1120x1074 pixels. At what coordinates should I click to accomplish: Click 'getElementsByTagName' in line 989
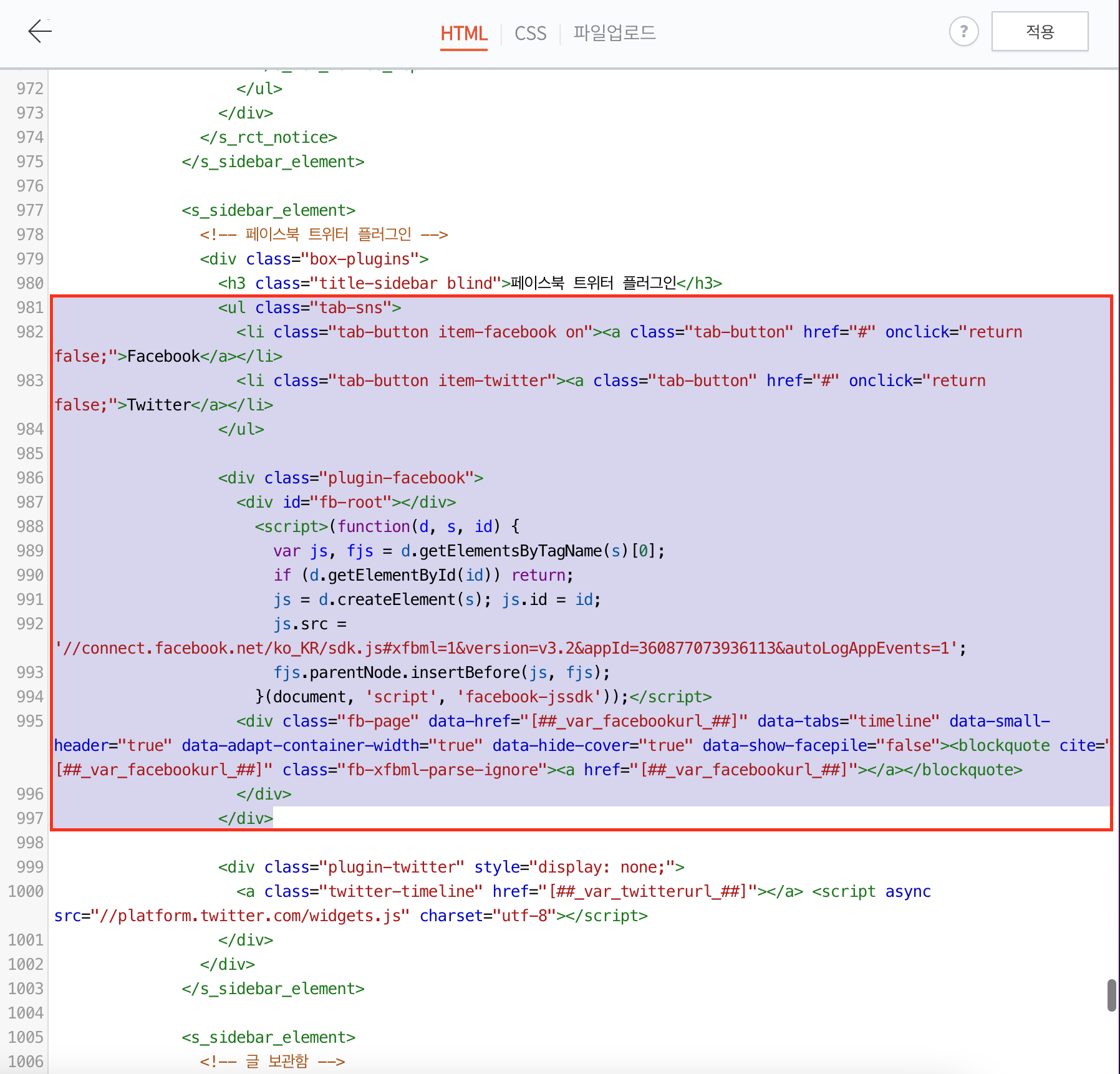point(510,551)
